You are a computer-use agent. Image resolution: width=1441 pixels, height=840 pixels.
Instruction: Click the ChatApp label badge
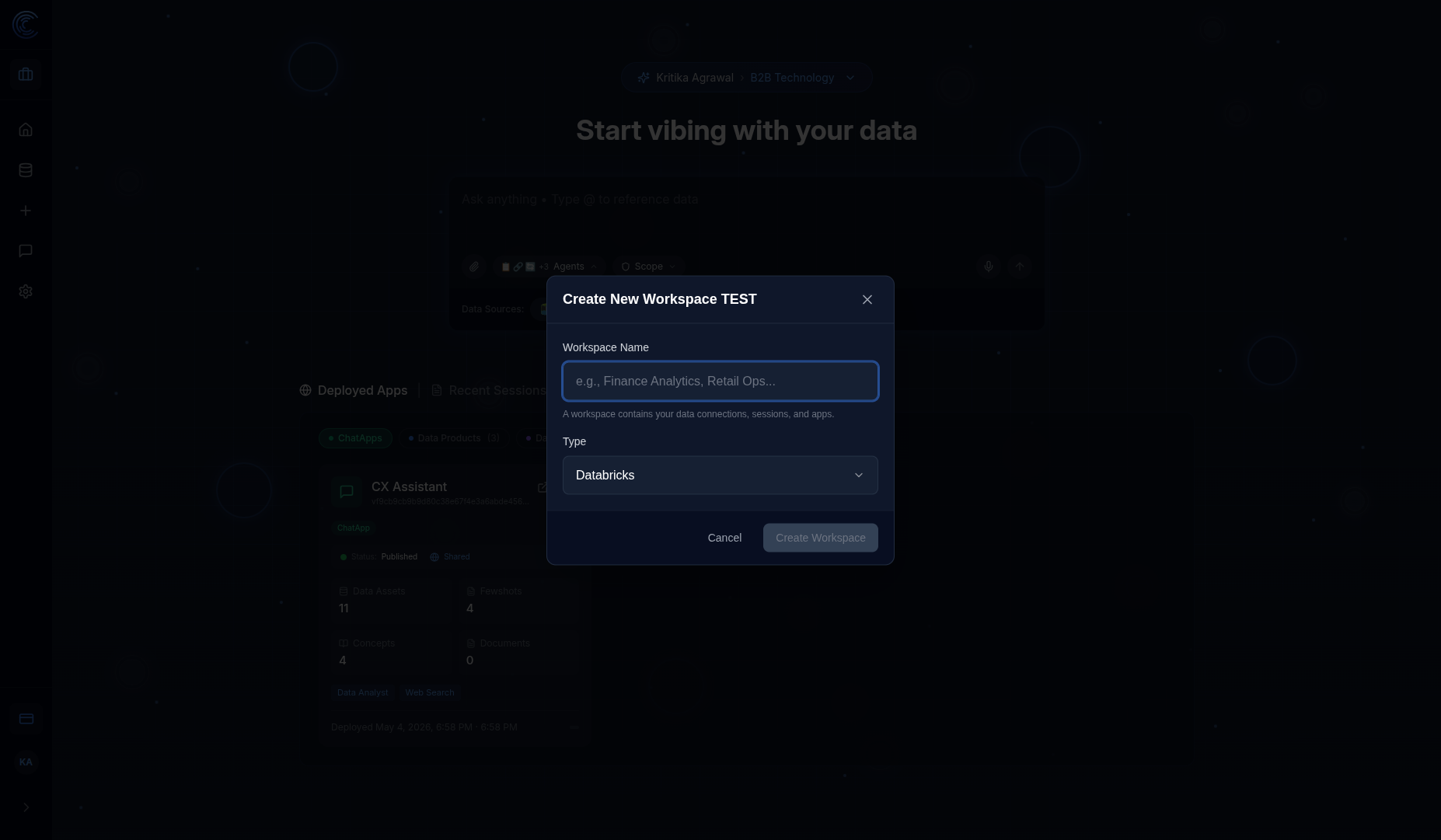[354, 528]
